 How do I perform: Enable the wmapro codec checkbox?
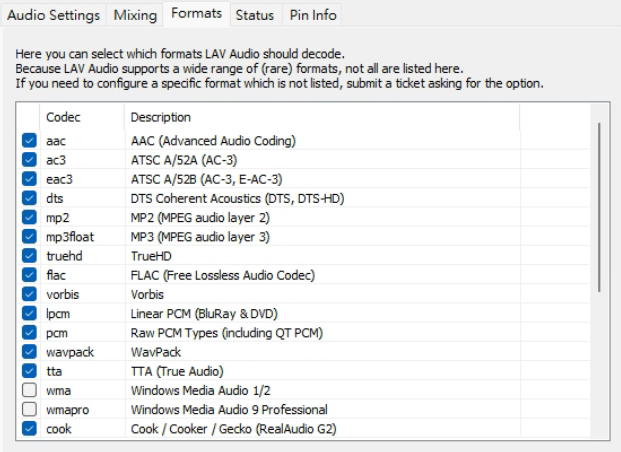[x=29, y=410]
